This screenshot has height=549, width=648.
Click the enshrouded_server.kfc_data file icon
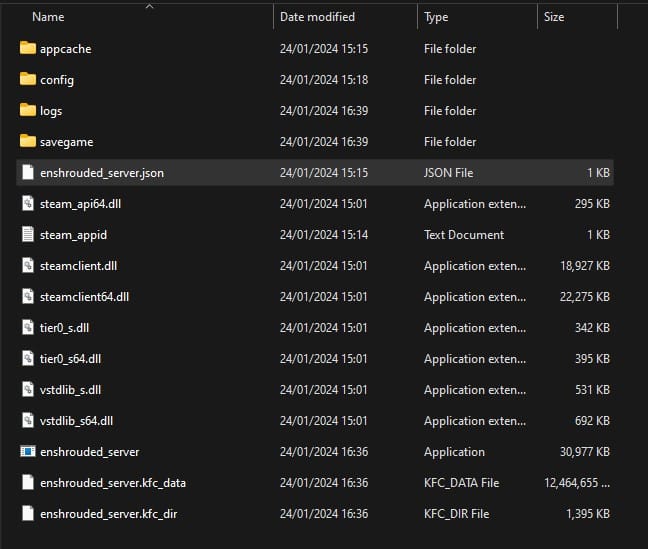click(x=28, y=482)
